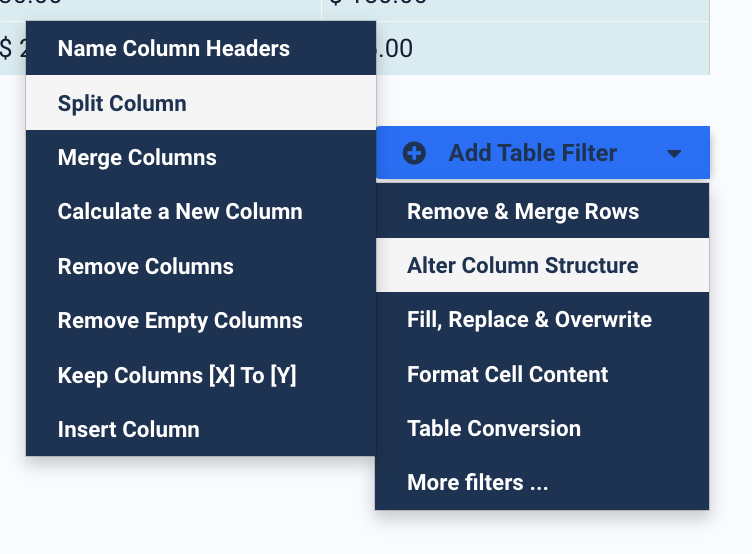
Task: Click the Add Table Filter button
Action: (543, 153)
